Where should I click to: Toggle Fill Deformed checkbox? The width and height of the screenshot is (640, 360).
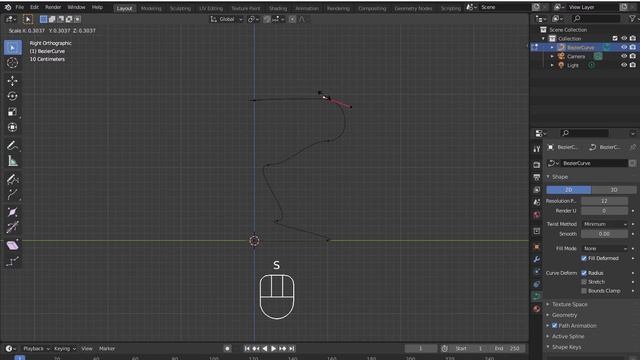tap(584, 258)
